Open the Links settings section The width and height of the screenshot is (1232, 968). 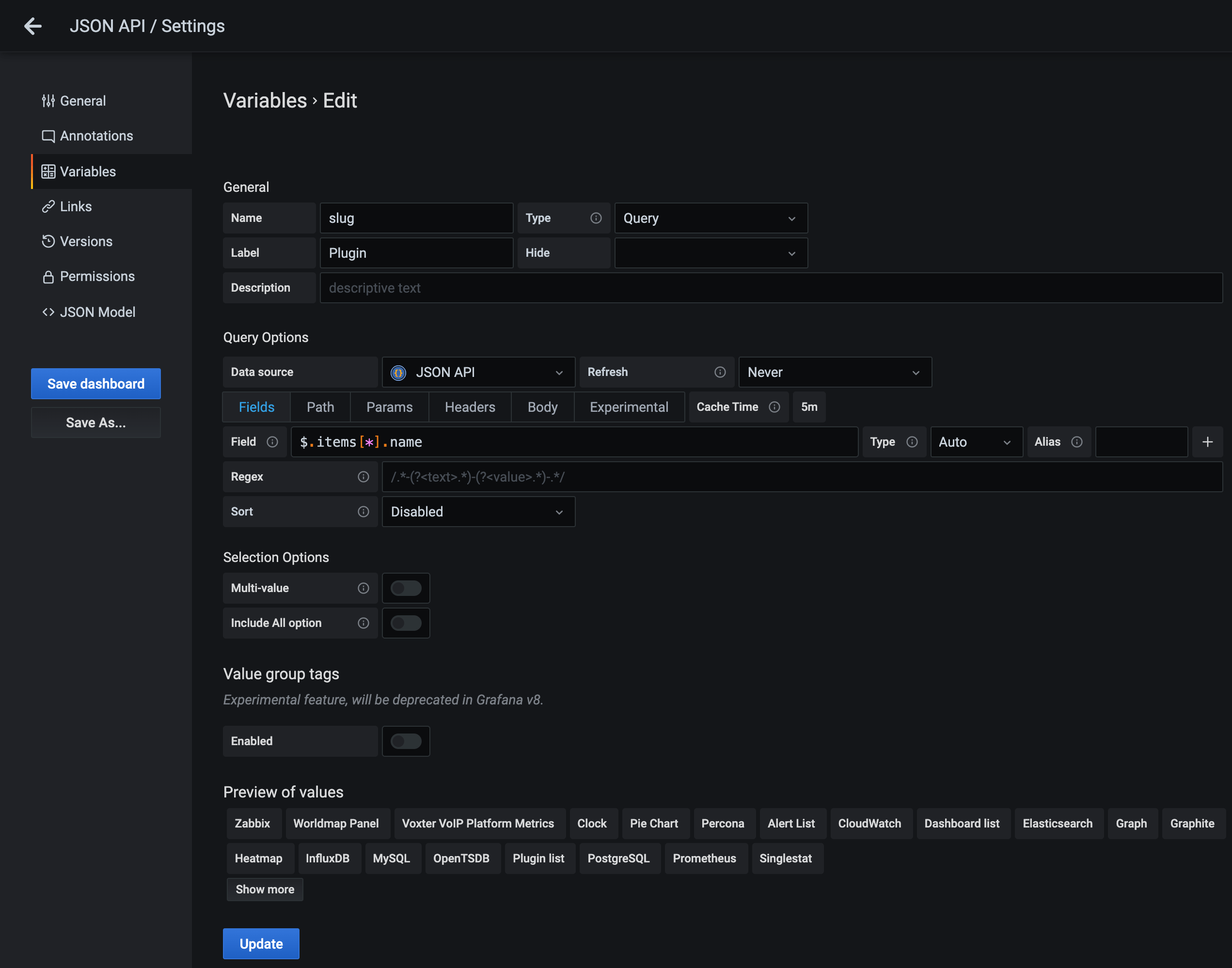[75, 206]
